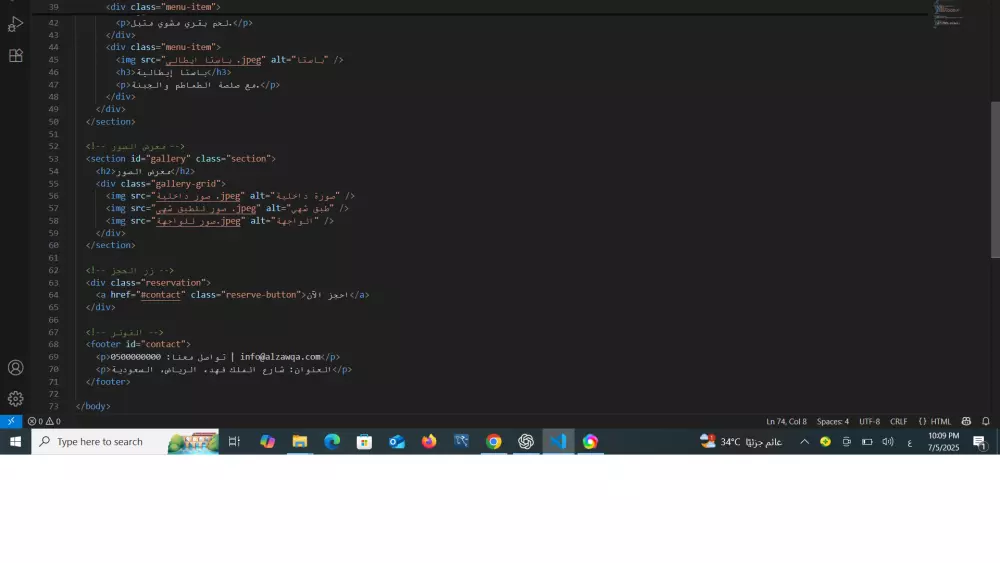Image resolution: width=1000 pixels, height=563 pixels.
Task: Open the Windows Start menu
Action: click(x=15, y=441)
